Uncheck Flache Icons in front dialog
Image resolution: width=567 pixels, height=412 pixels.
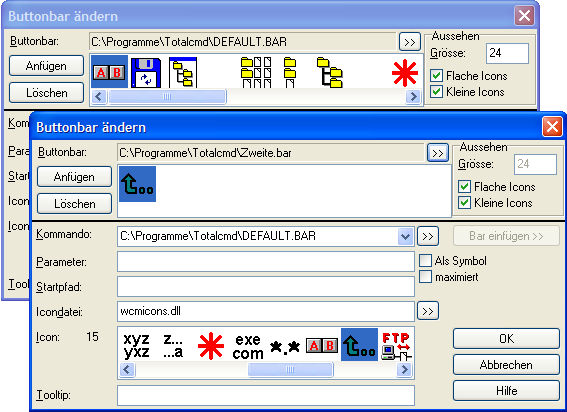coord(464,187)
